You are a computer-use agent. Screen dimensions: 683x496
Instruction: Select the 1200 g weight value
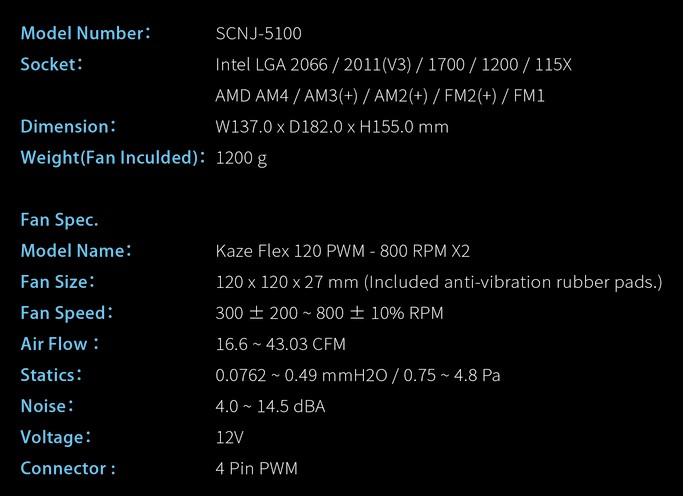pyautogui.click(x=241, y=158)
